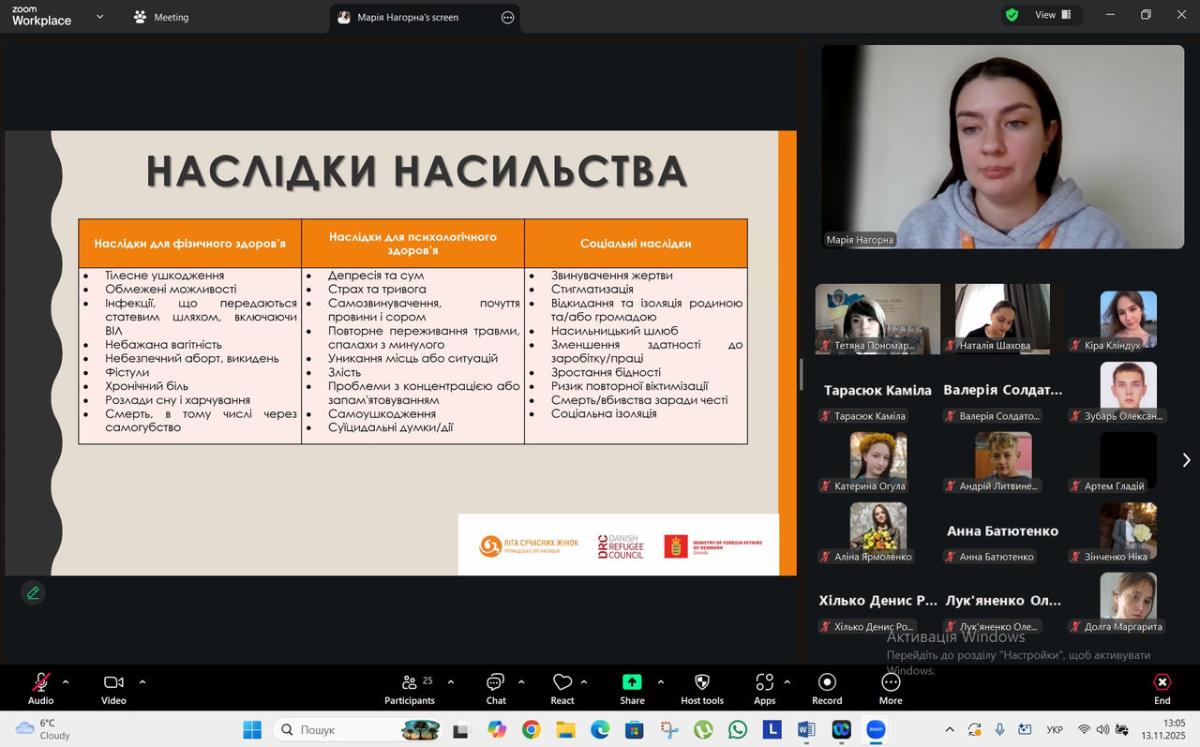Unmute the microphone Audio button
Screen dimensions: 1200x747
click(41, 687)
